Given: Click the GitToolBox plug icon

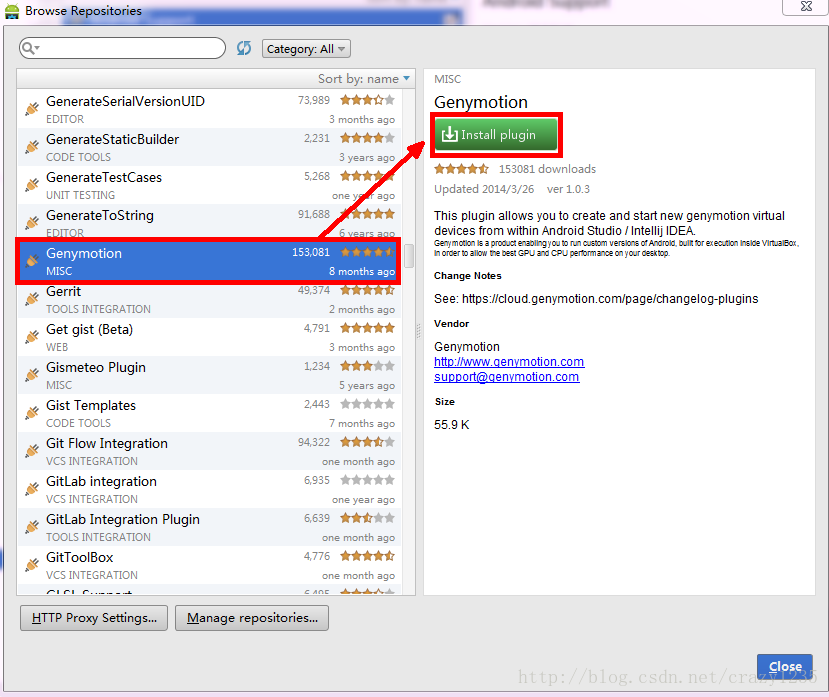Looking at the screenshot, I should tap(32, 565).
